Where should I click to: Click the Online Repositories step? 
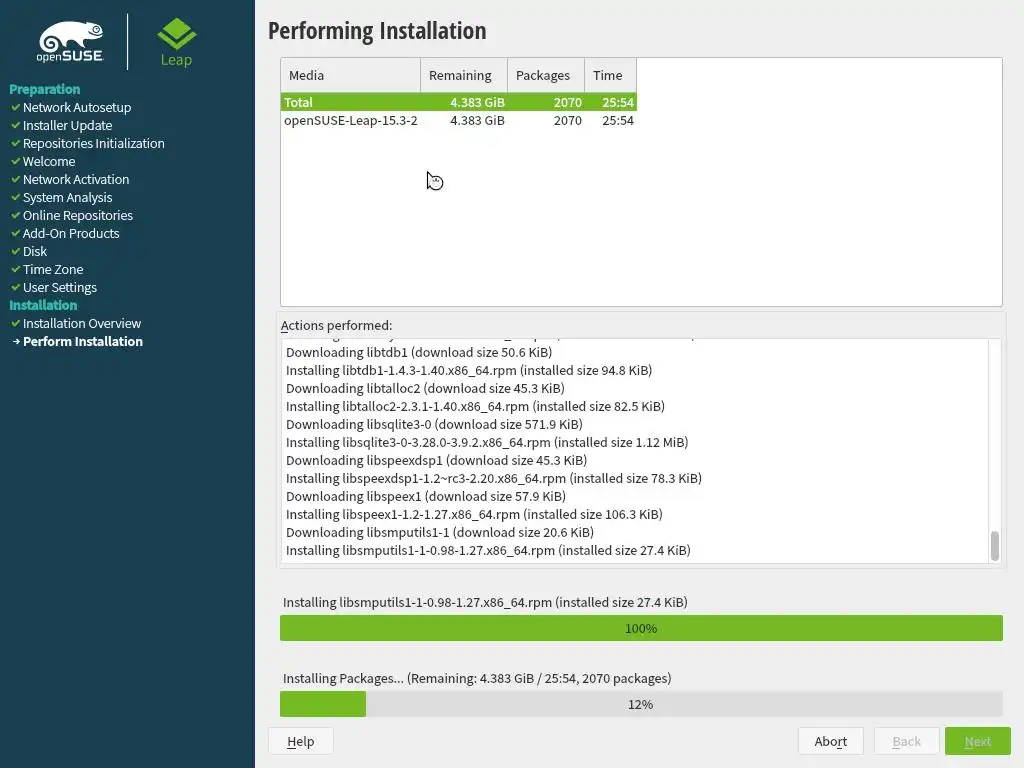pos(78,216)
